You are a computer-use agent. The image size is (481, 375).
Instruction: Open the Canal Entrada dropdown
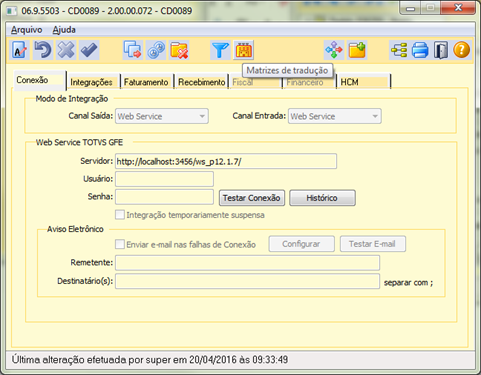tap(335, 116)
